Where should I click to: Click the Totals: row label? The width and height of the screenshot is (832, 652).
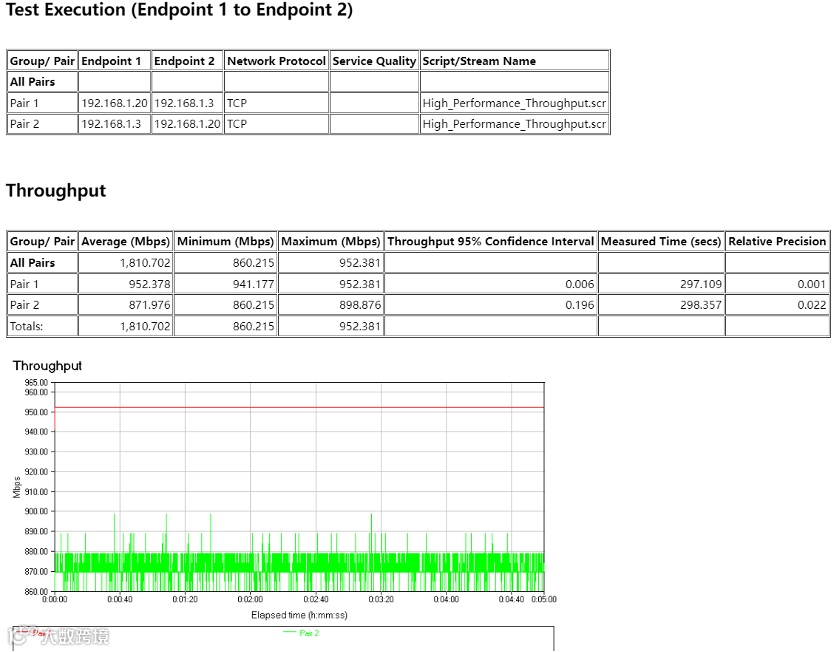point(27,326)
